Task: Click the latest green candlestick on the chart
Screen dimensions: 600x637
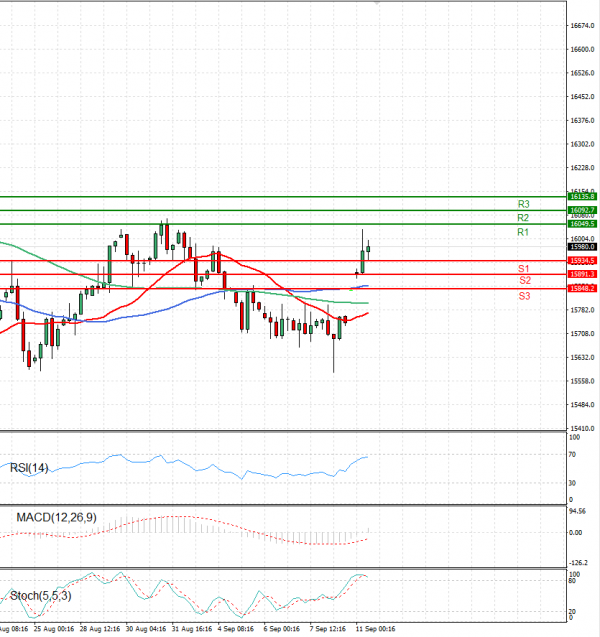Action: tap(368, 249)
